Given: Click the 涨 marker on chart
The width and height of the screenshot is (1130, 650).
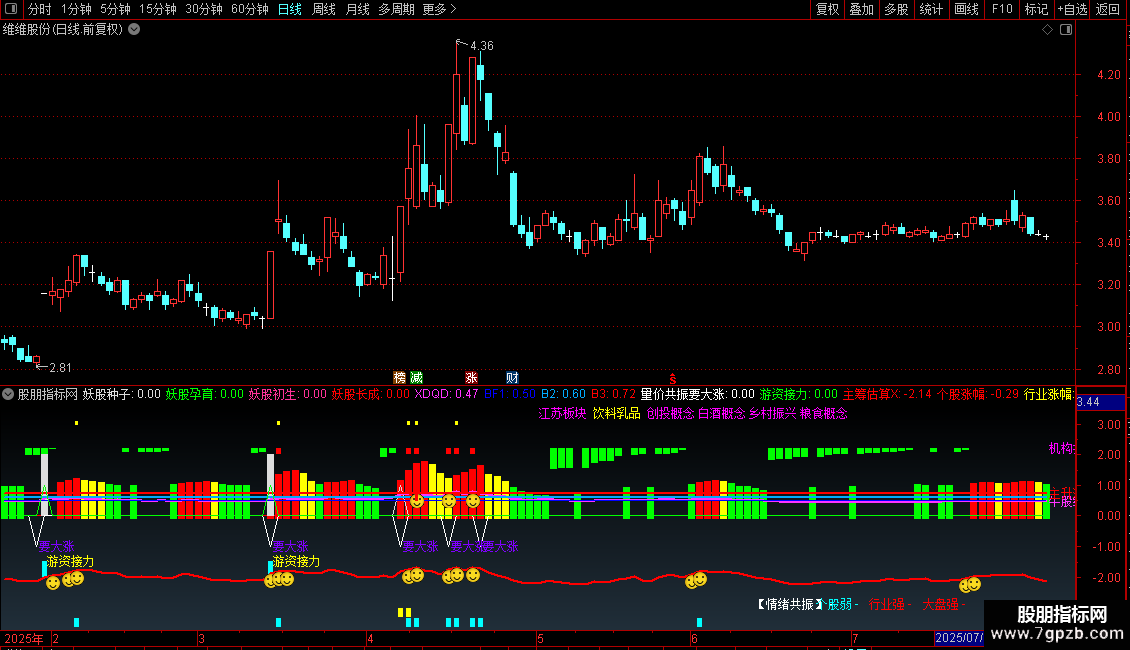Looking at the screenshot, I should point(471,378).
